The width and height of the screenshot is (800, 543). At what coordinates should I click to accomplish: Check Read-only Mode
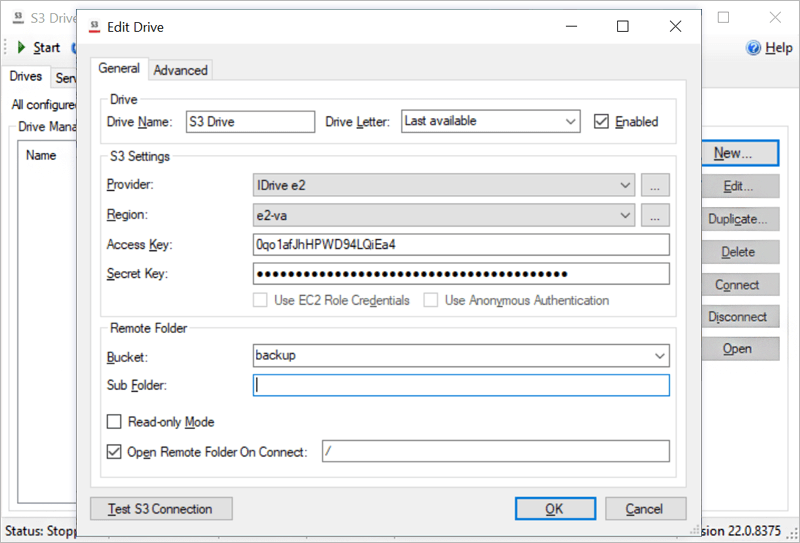[114, 422]
